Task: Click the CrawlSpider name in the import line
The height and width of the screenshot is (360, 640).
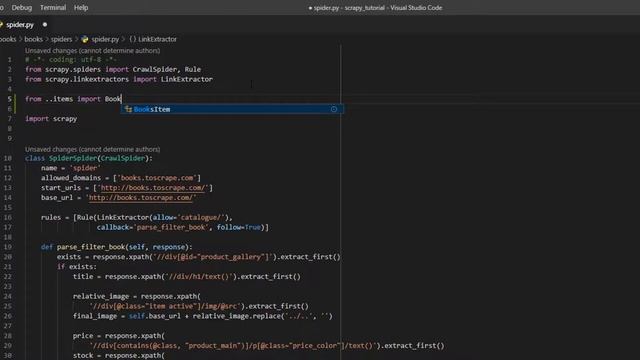Action: click(154, 69)
